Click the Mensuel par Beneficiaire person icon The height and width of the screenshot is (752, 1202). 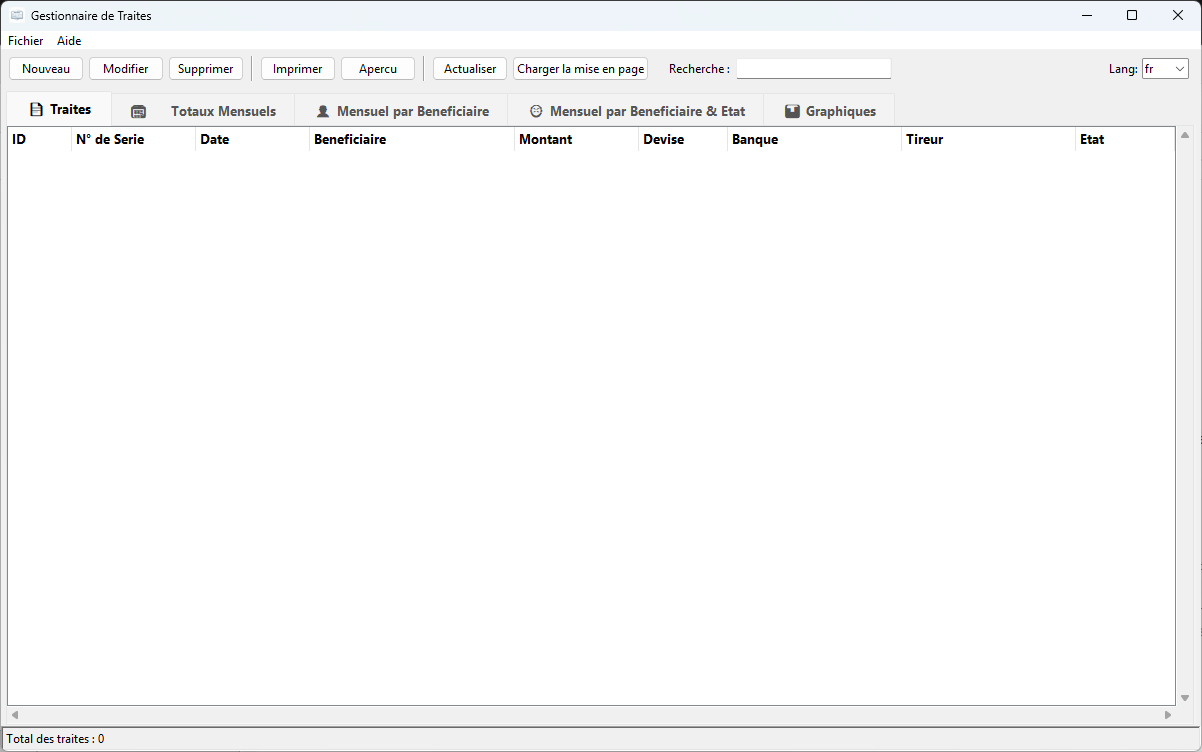pyautogui.click(x=323, y=112)
